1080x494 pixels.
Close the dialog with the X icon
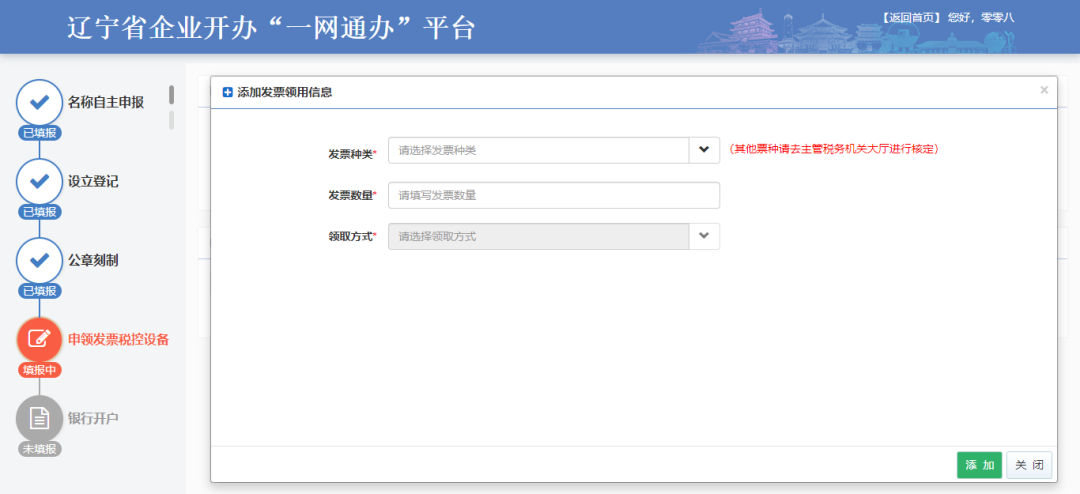tap(1044, 90)
